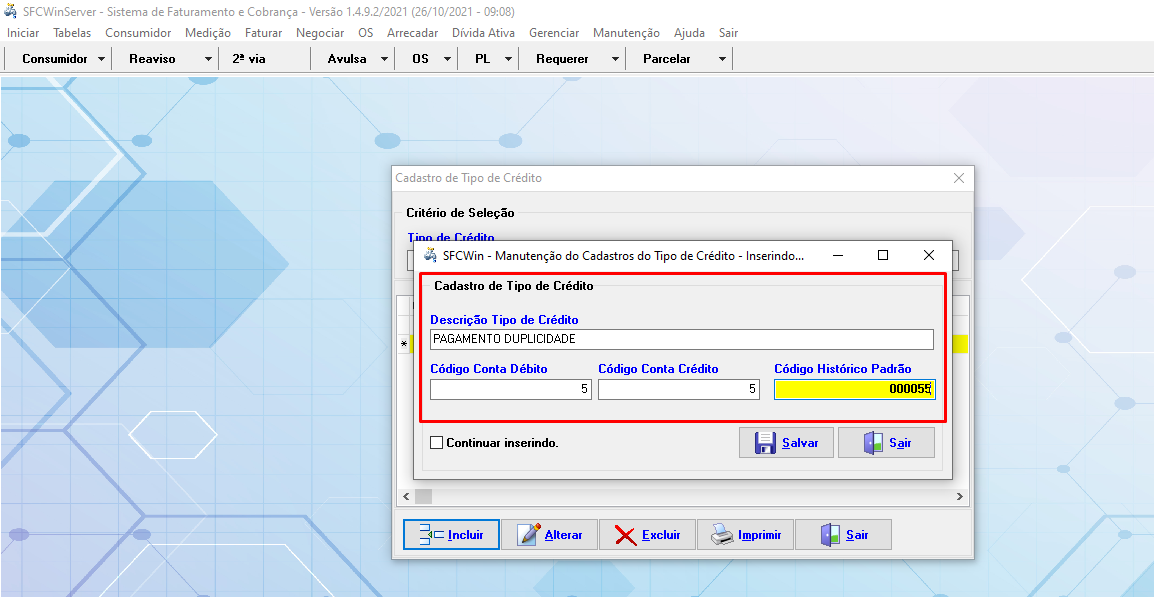Click SFCWin app icon in dialog title bar
Viewport: 1154px width, 597px height.
point(430,255)
